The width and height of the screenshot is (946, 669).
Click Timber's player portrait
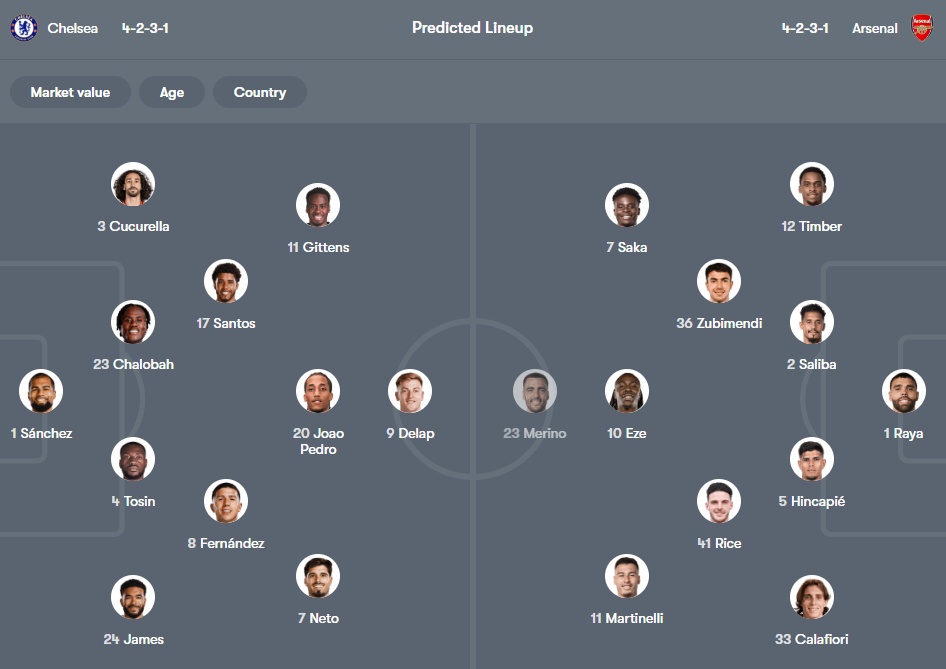coord(811,184)
